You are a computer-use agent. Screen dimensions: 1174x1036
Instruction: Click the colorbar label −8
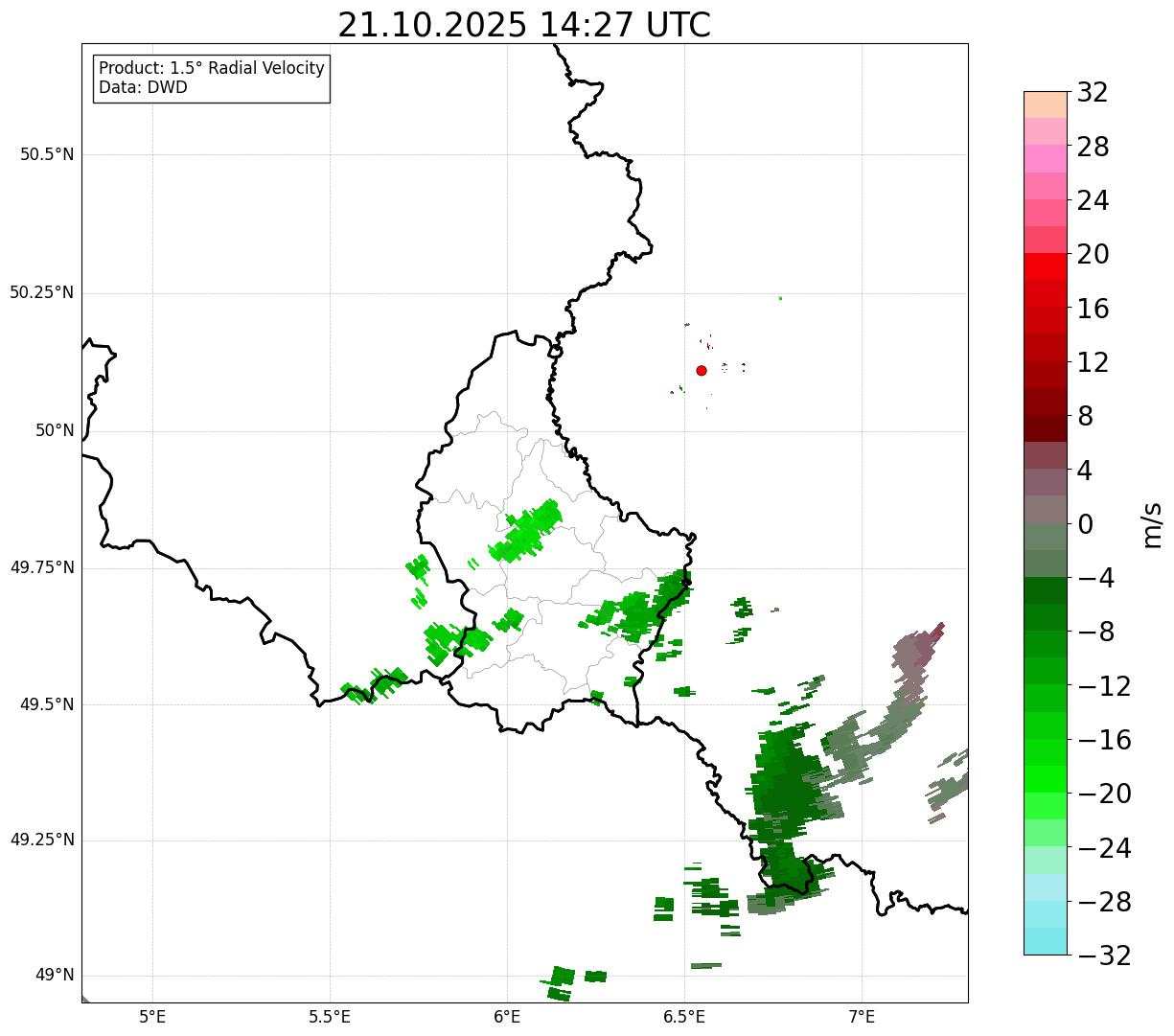coord(1096,633)
